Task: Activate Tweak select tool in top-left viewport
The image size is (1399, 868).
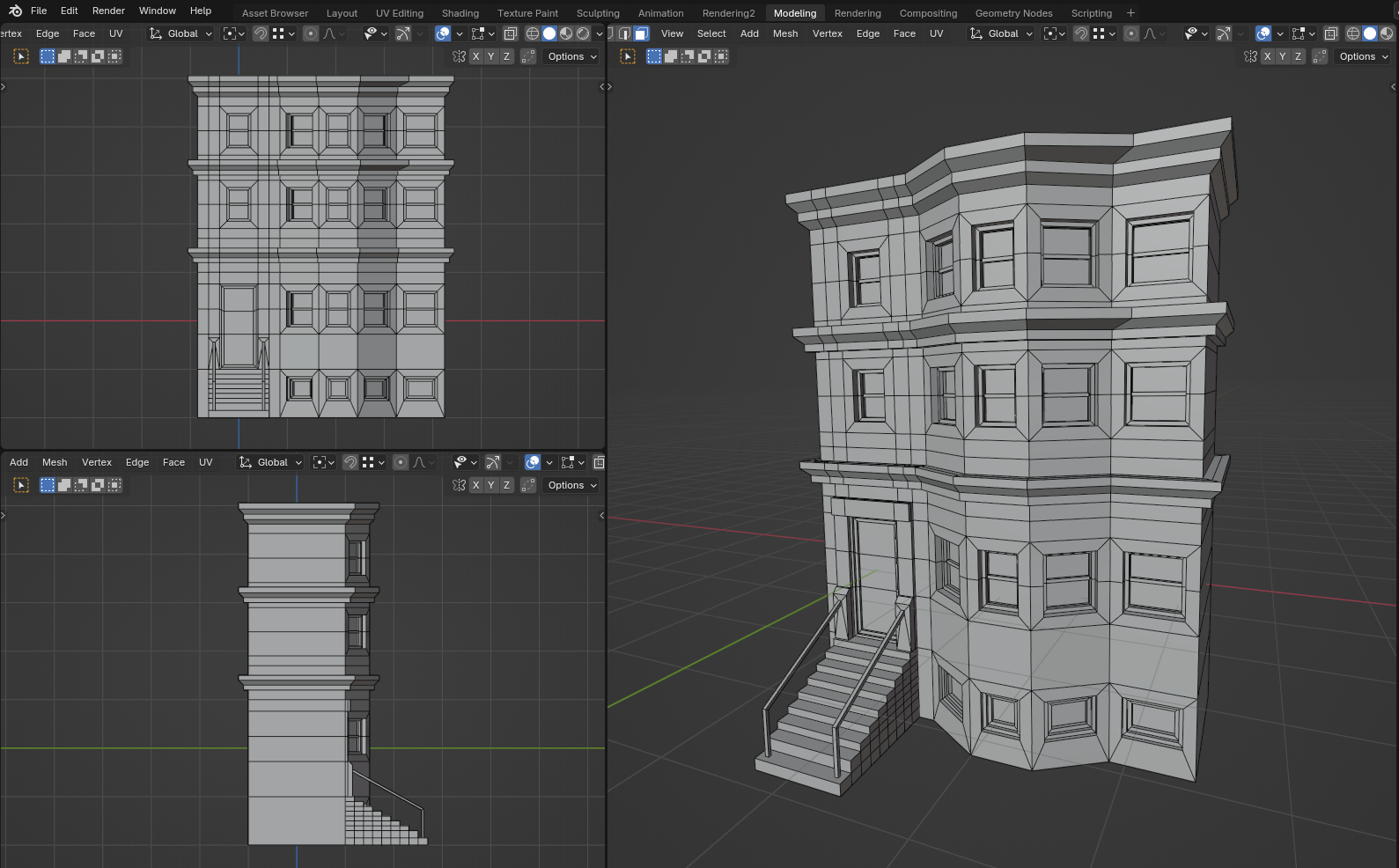Action: 22,56
